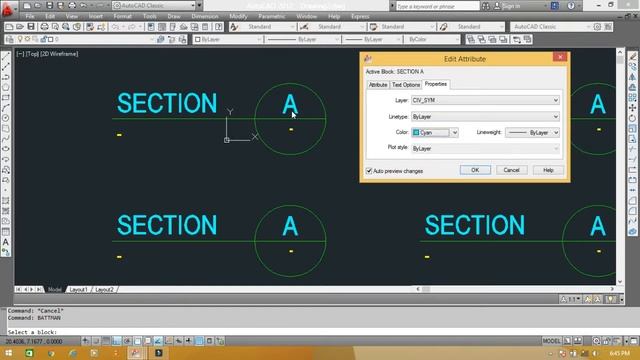Click Sign In in the title bar
Screen dimensions: 640x360
point(511,6)
